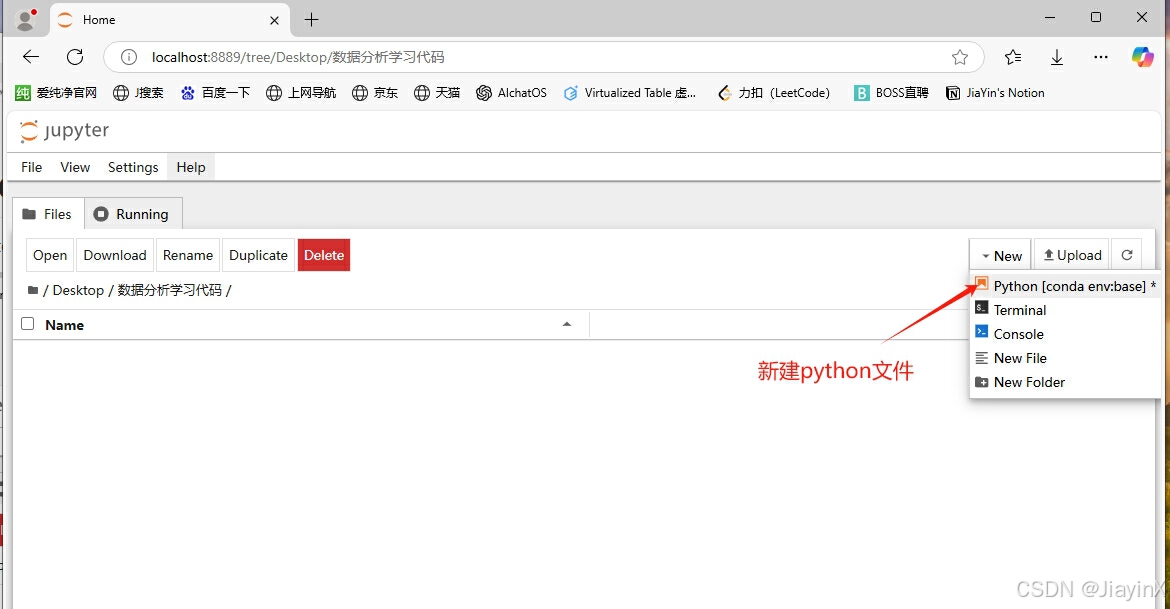This screenshot has height=609, width=1170.
Task: Switch to the Files tab
Action: click(x=49, y=214)
